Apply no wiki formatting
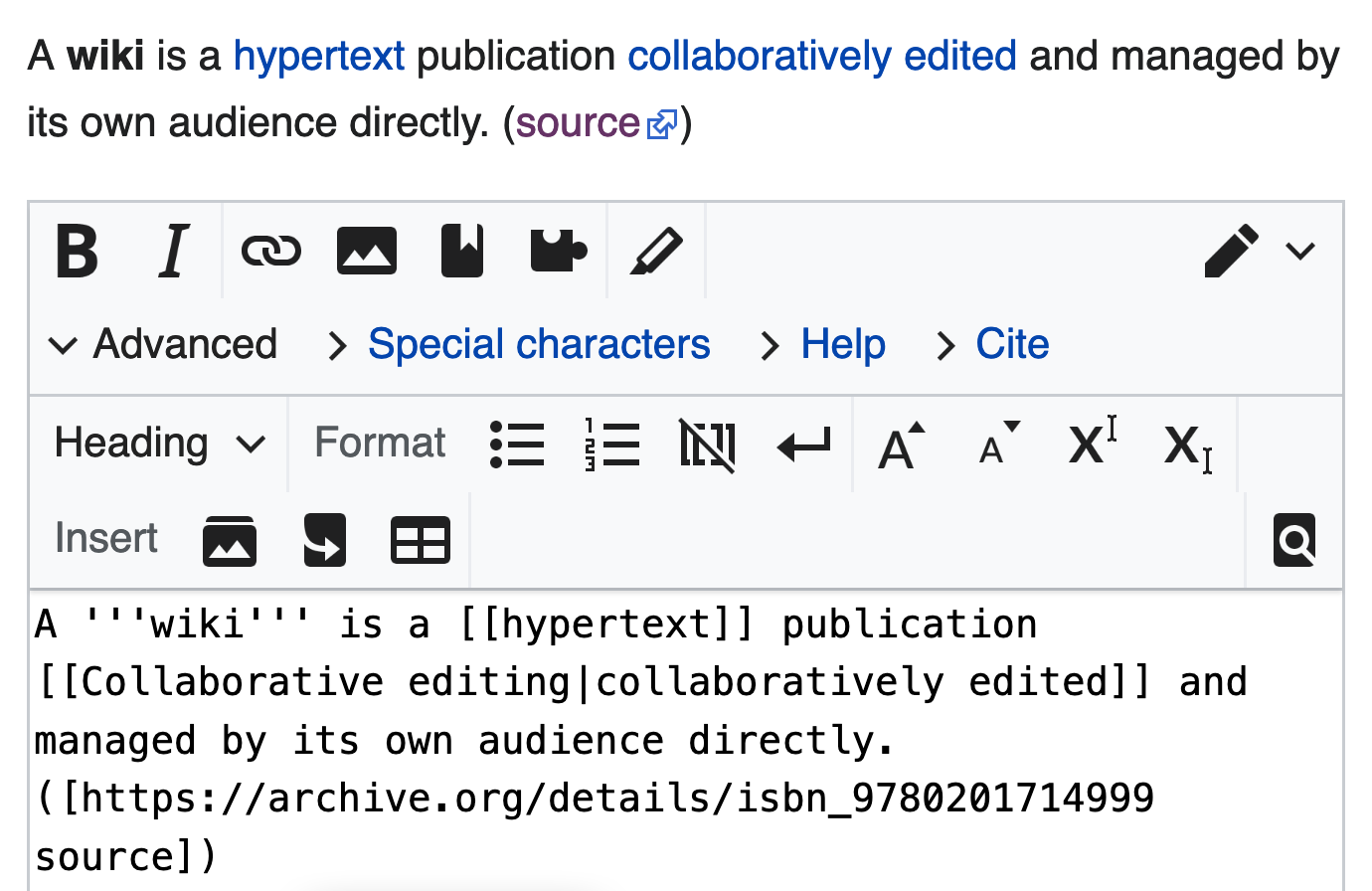Screen dimensions: 1372x891 tap(707, 445)
